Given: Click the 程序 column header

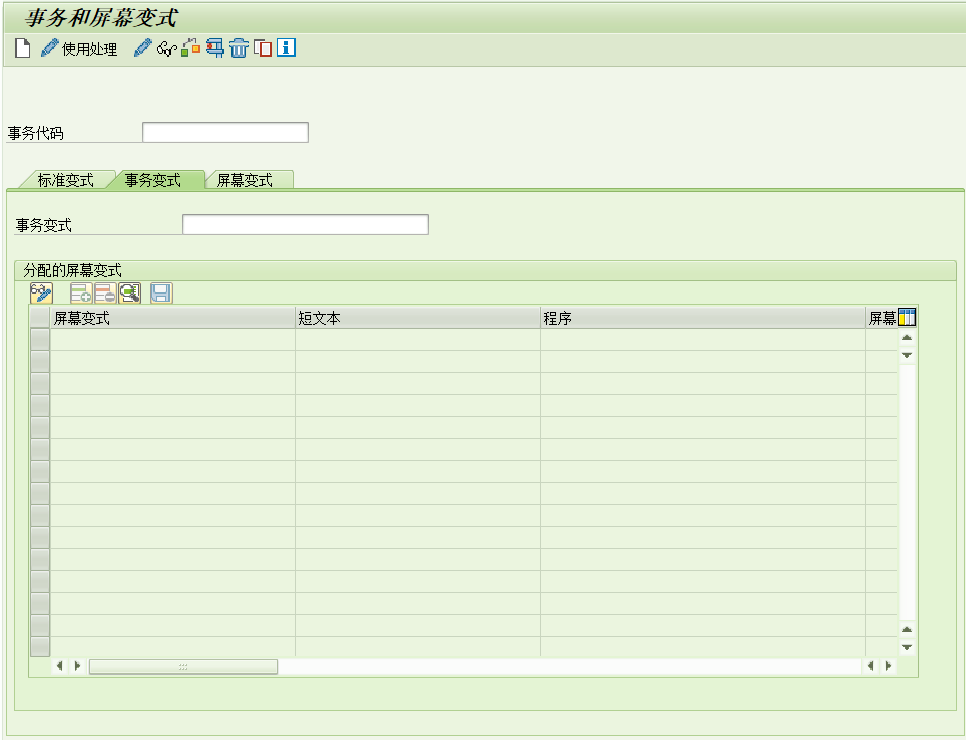Looking at the screenshot, I should (703, 318).
